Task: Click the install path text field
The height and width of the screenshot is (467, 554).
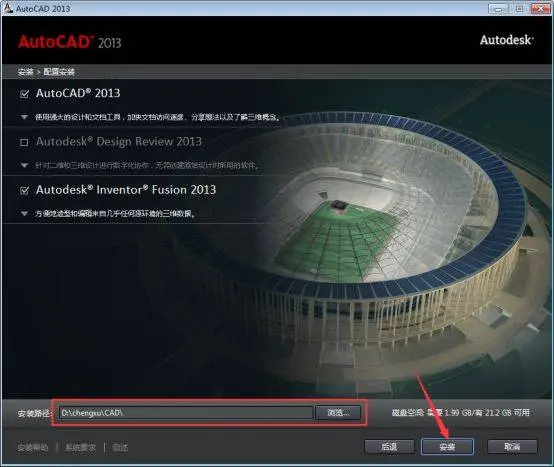Action: 186,412
